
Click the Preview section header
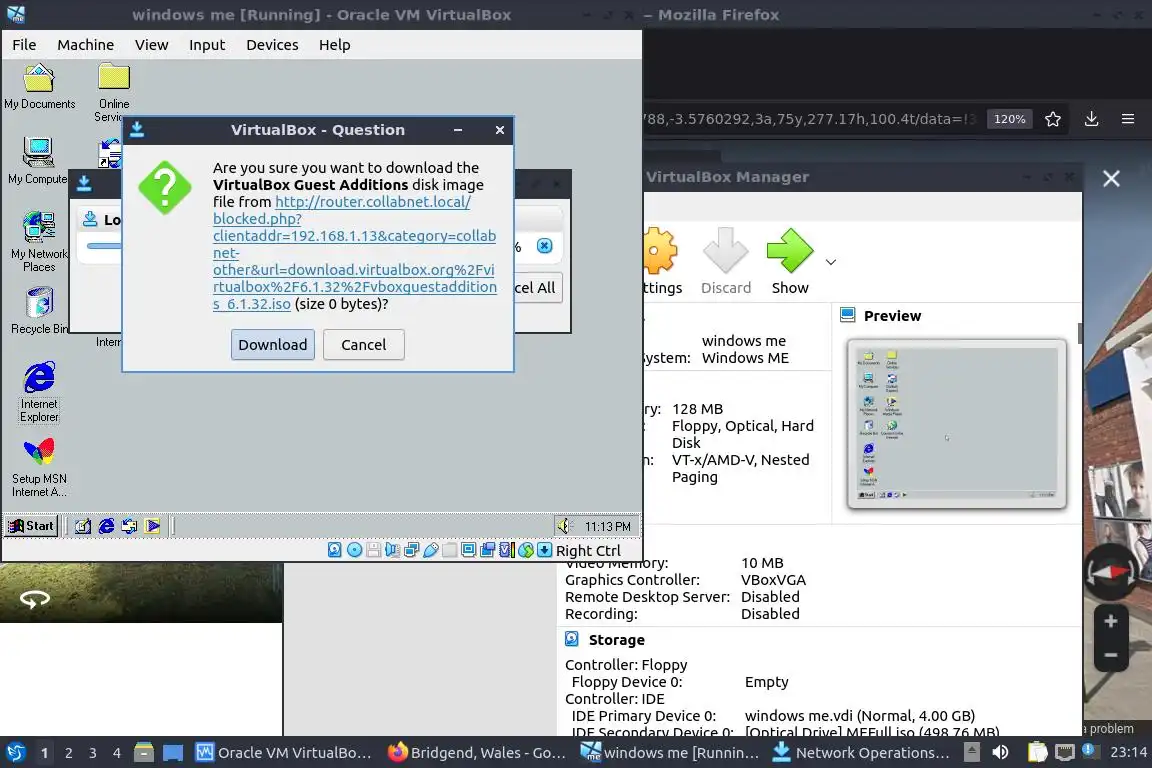(x=892, y=316)
